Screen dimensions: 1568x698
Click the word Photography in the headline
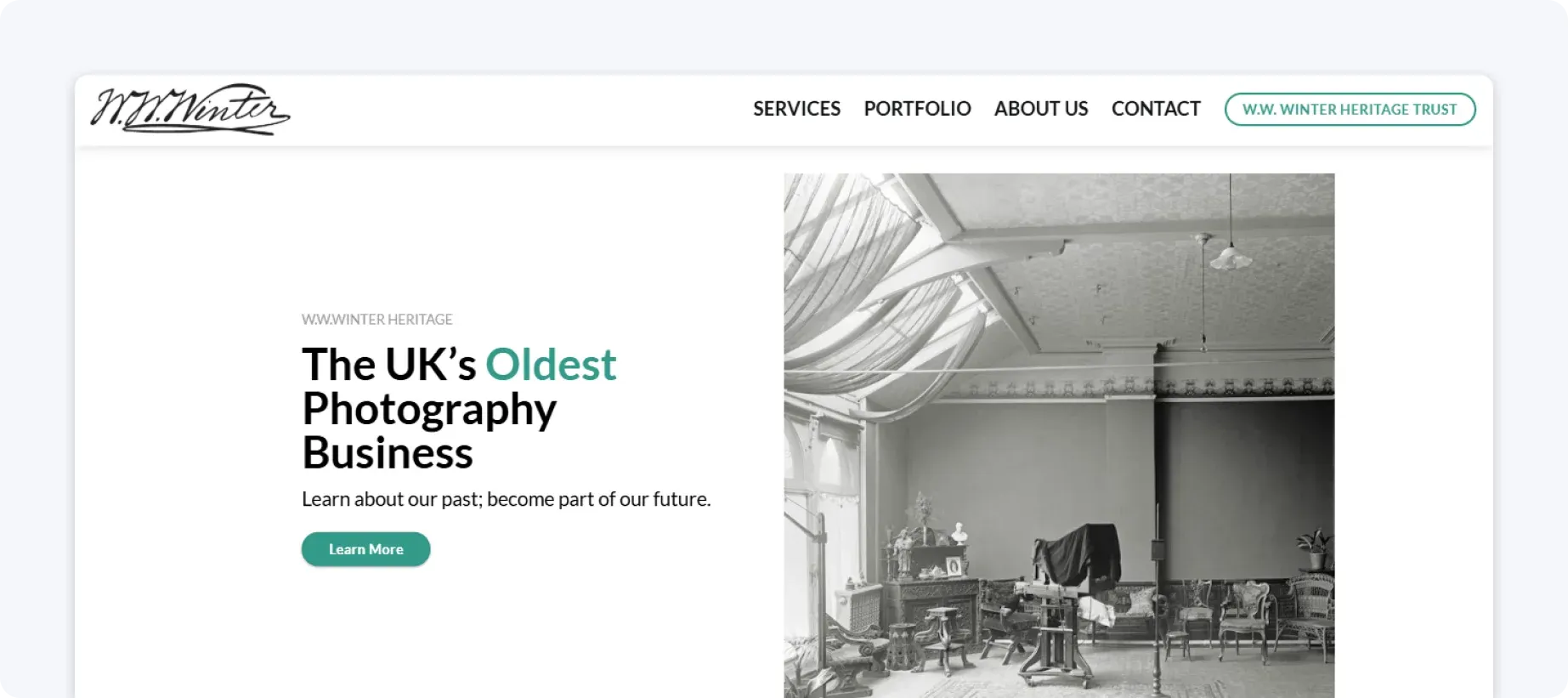[x=429, y=411]
